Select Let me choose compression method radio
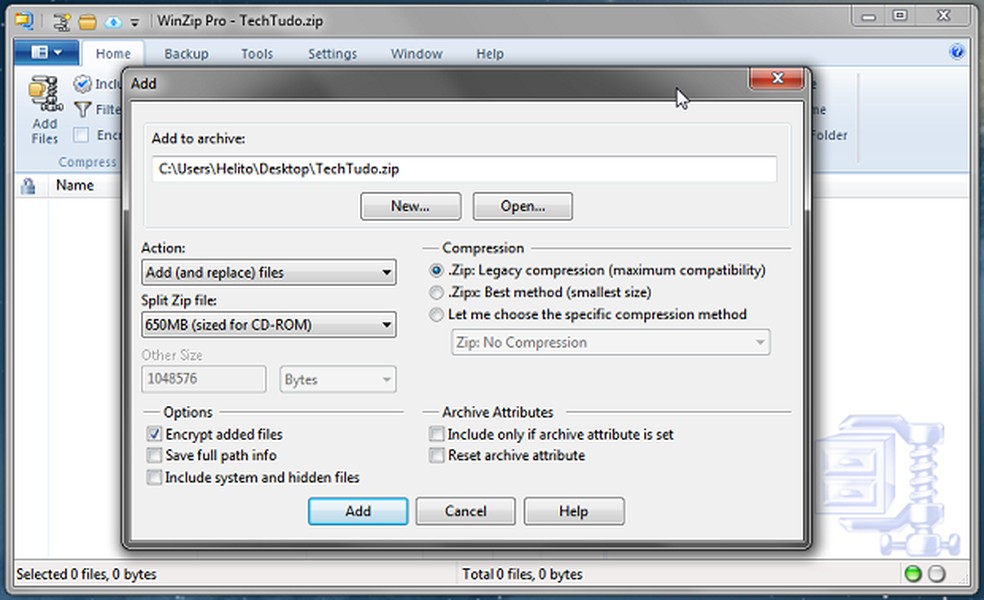Viewport: 984px width, 600px height. [436, 314]
